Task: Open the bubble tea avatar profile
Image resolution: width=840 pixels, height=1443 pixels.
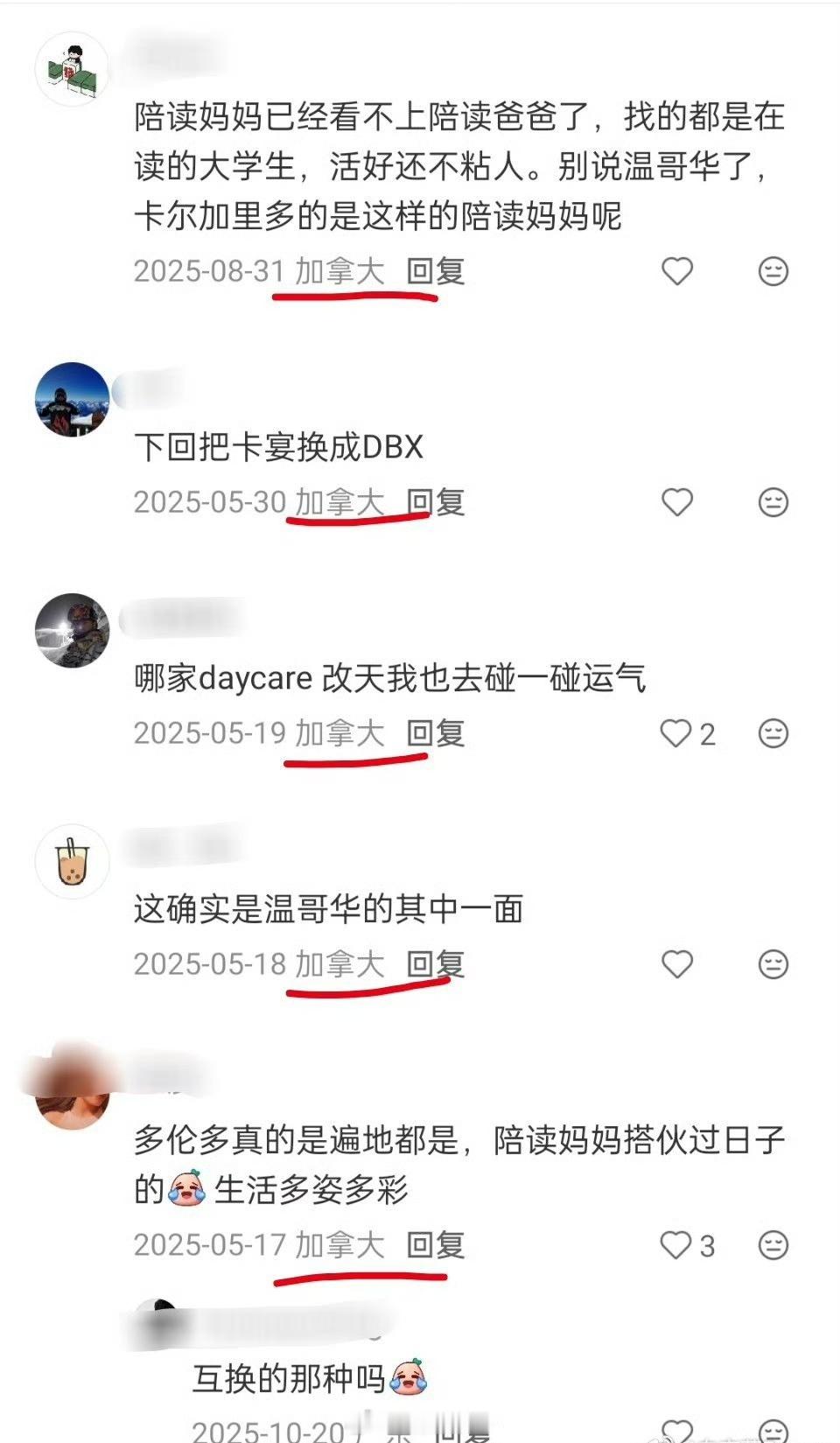Action: click(72, 861)
